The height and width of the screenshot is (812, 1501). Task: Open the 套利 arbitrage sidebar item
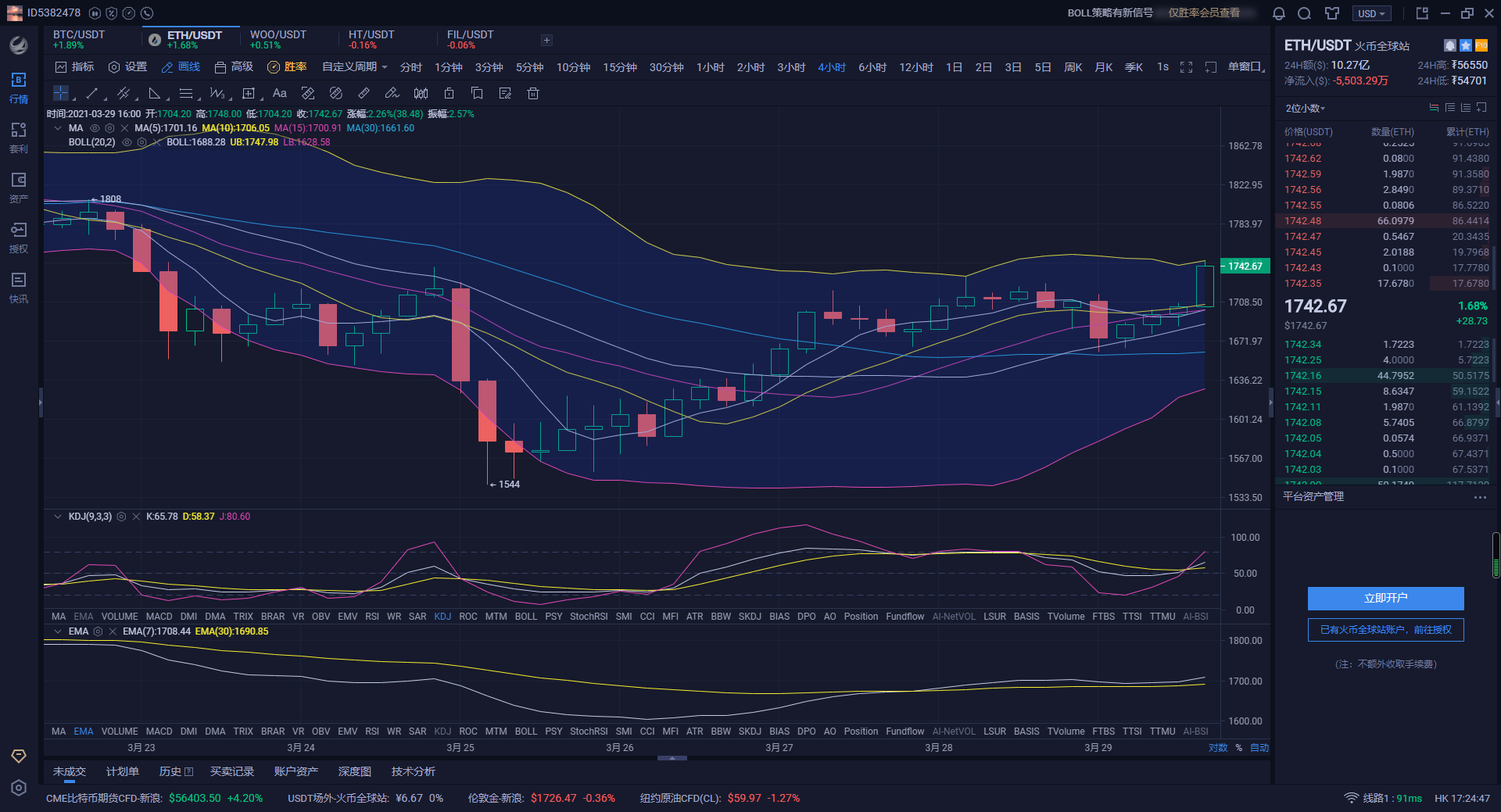[x=19, y=138]
